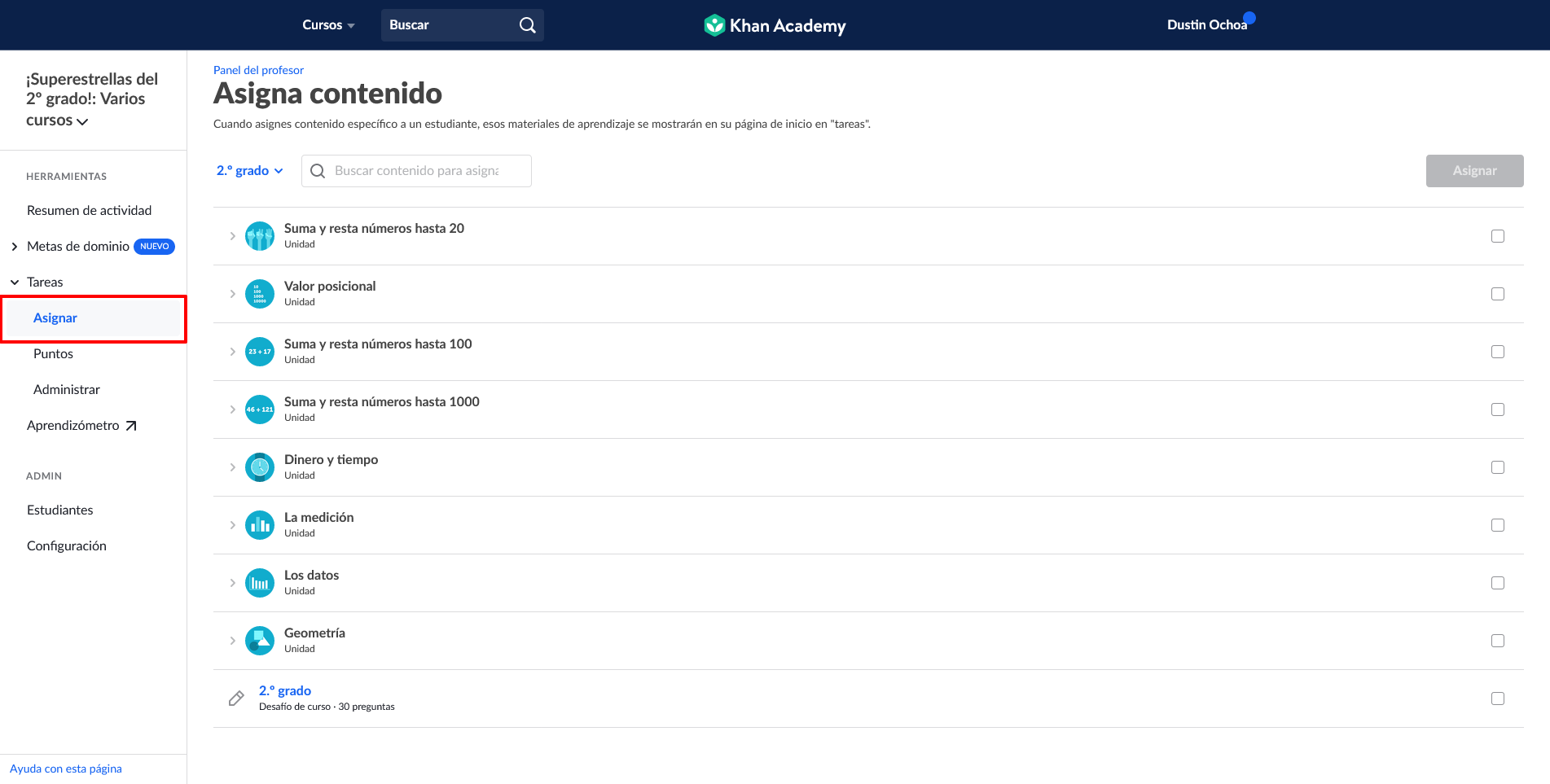Open Resumen de actividad in sidebar
The width and height of the screenshot is (1550, 784).
point(89,211)
